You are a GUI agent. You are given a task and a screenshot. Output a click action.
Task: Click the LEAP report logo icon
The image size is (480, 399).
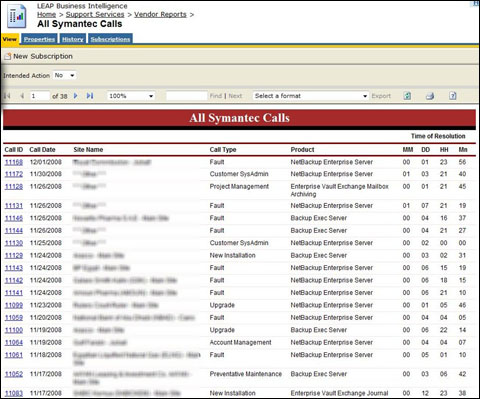click(16, 16)
